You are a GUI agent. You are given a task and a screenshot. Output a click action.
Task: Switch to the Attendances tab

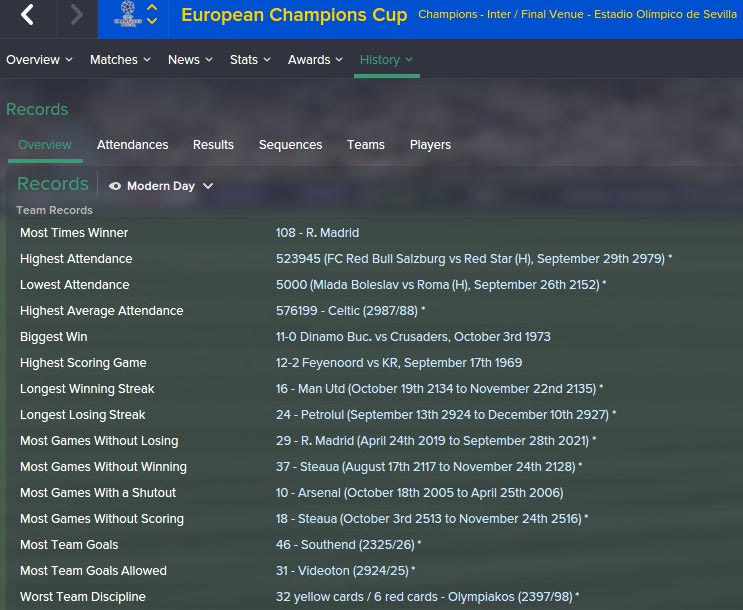(132, 145)
